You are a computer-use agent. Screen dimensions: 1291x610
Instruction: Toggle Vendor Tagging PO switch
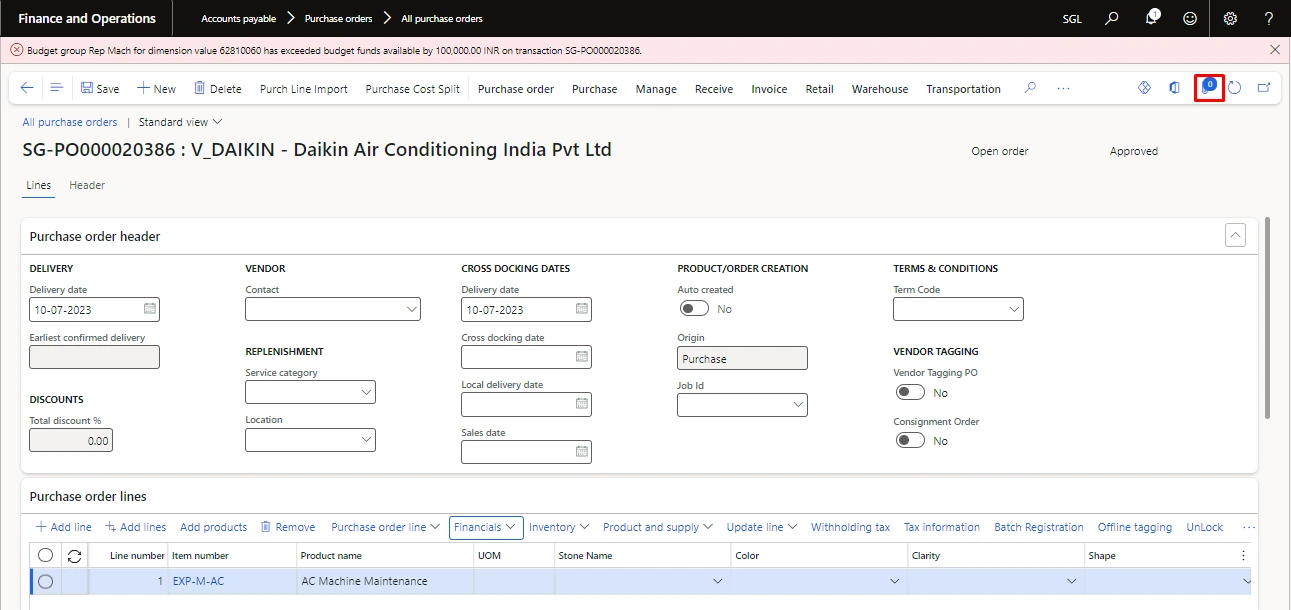[910, 392]
